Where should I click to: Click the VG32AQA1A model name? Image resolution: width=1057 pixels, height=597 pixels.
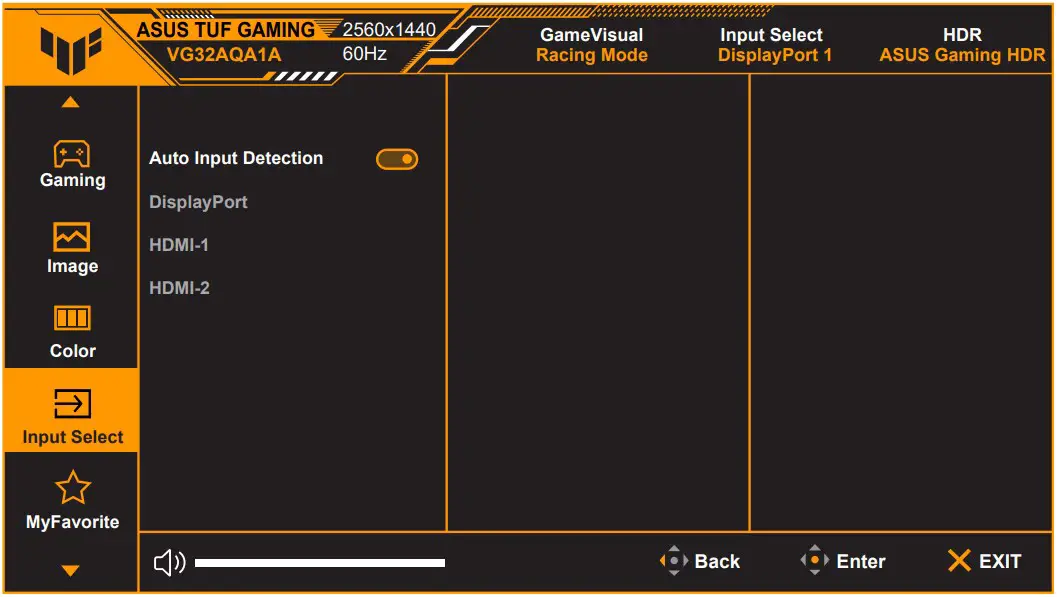[x=224, y=55]
